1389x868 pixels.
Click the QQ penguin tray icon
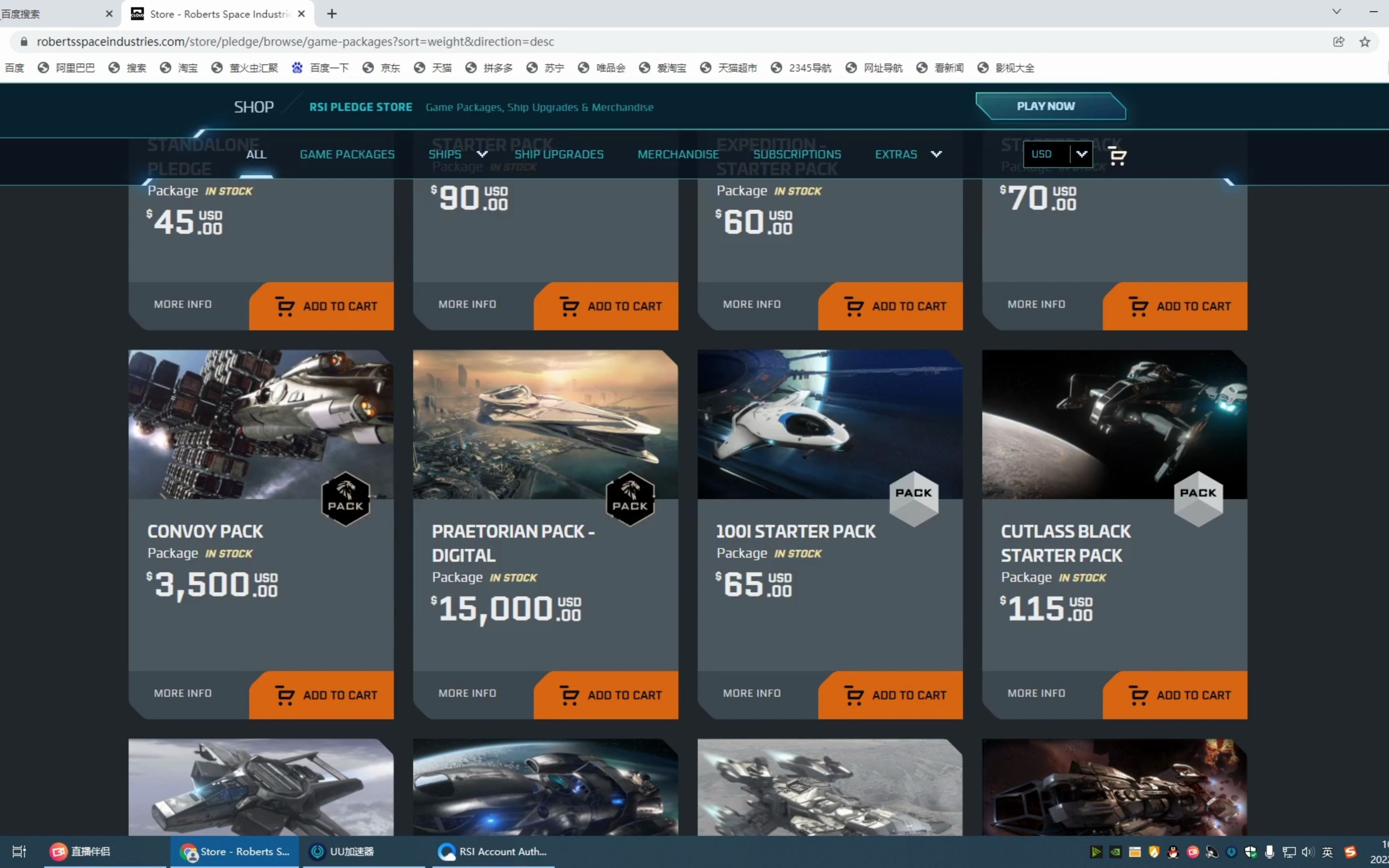tap(1173, 852)
